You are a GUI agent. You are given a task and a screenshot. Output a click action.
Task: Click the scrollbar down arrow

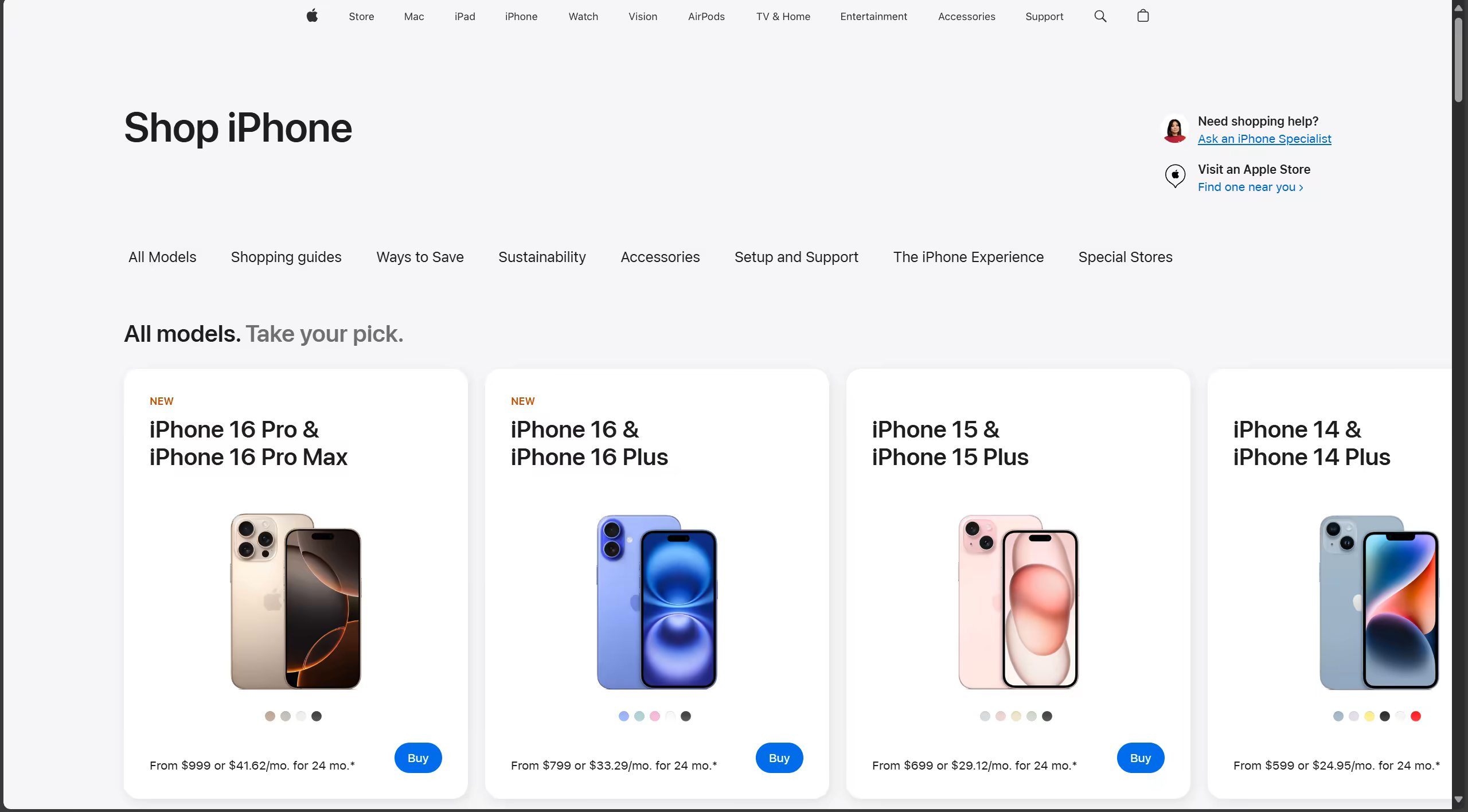(1458, 799)
